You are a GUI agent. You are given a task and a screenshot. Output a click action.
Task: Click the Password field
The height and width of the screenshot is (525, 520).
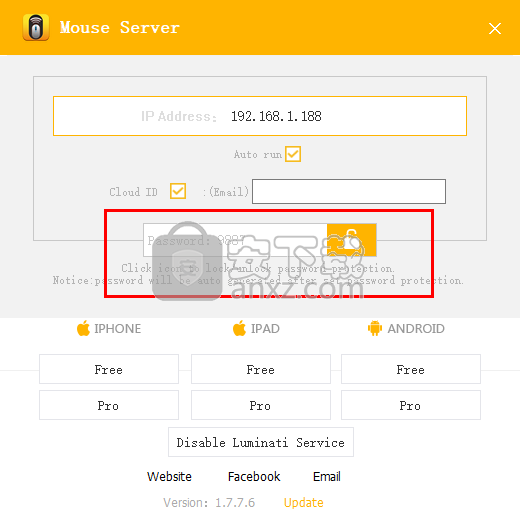click(235, 240)
